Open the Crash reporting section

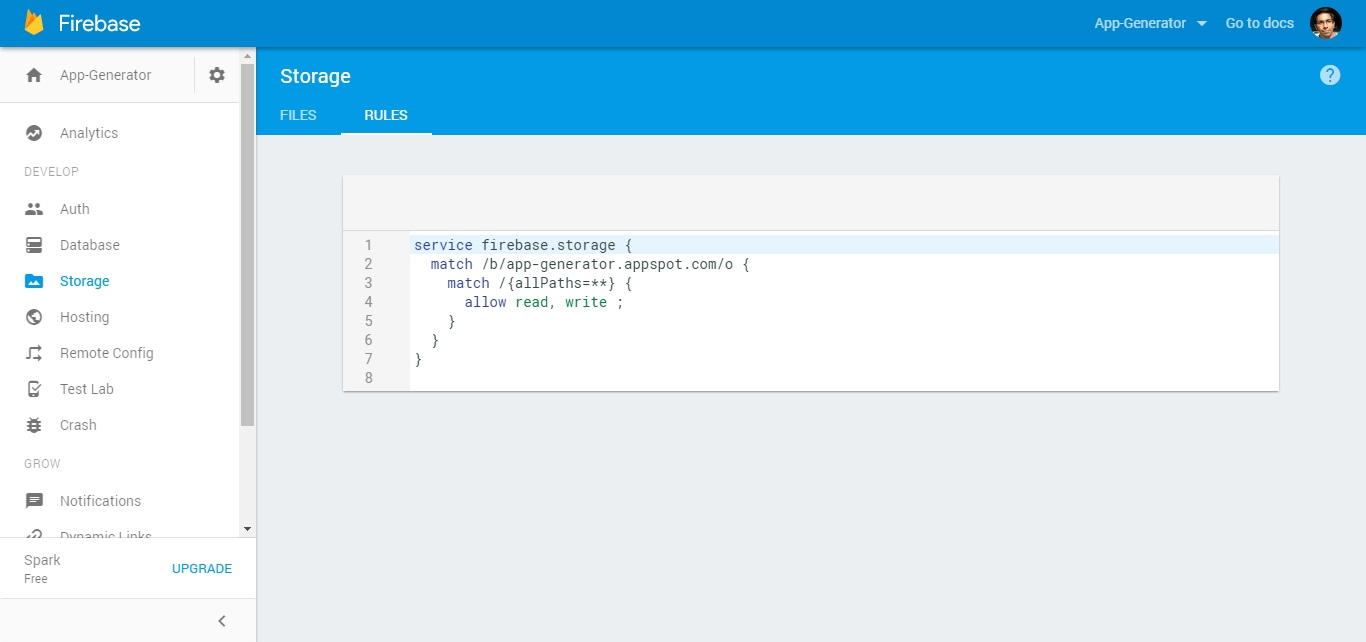(x=79, y=424)
